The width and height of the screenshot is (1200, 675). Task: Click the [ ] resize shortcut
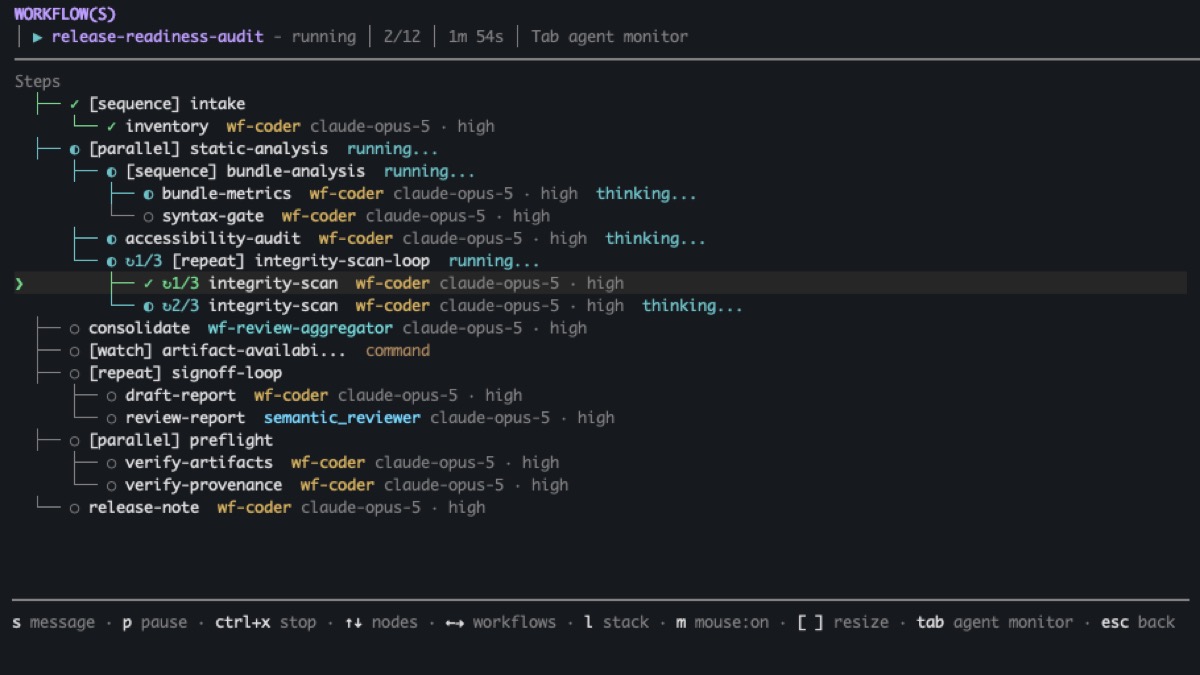[843, 622]
